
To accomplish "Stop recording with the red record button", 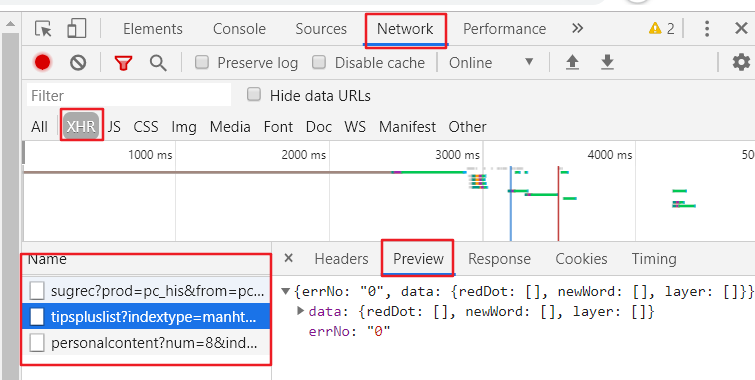I will pos(42,63).
